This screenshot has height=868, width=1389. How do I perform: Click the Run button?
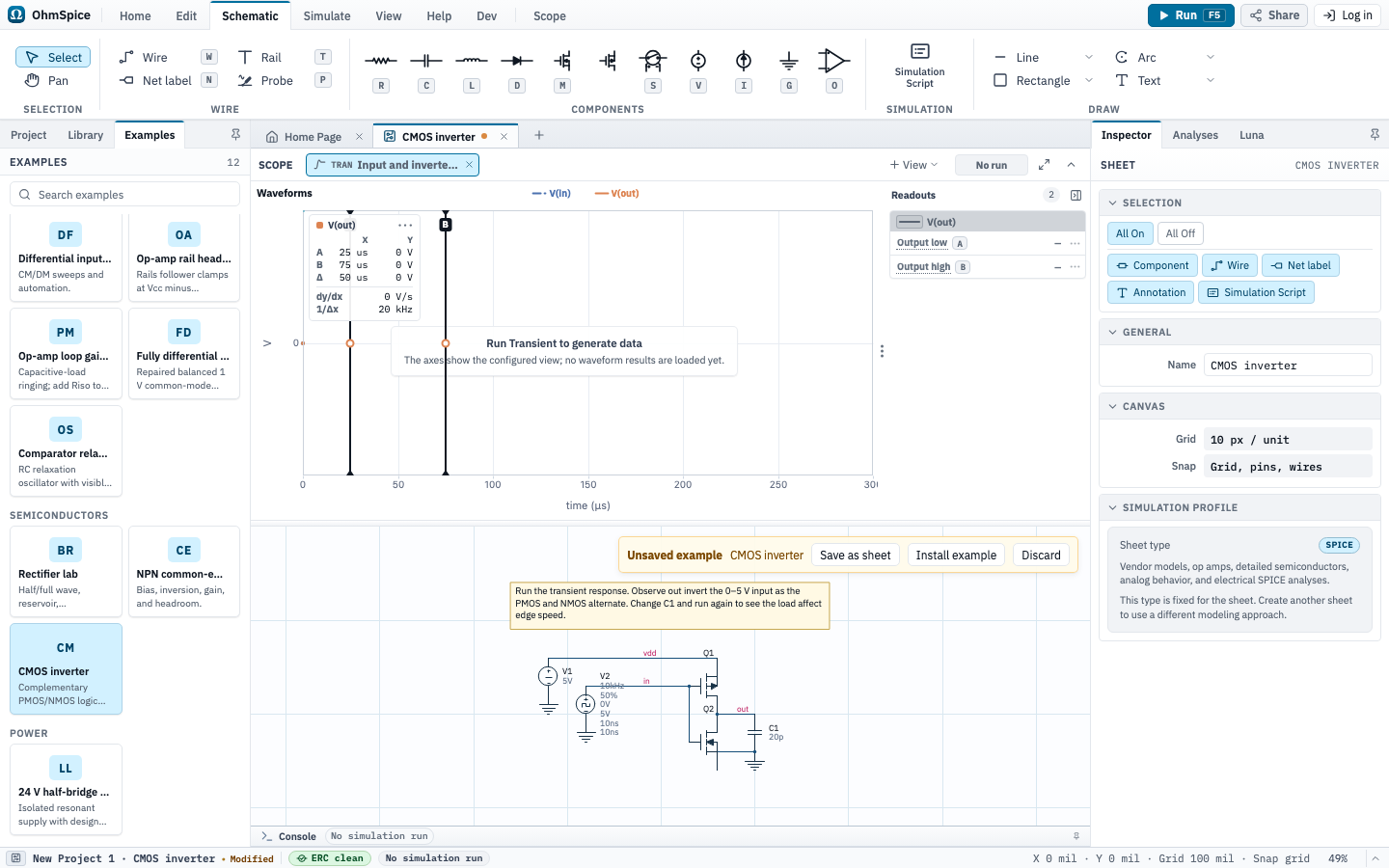[x=1191, y=15]
